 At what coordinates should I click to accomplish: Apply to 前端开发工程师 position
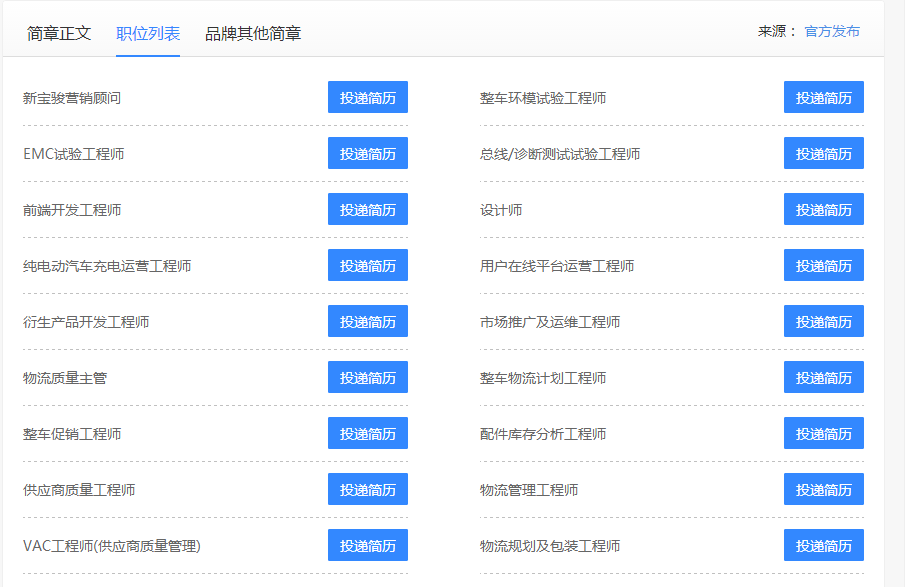[x=367, y=210]
